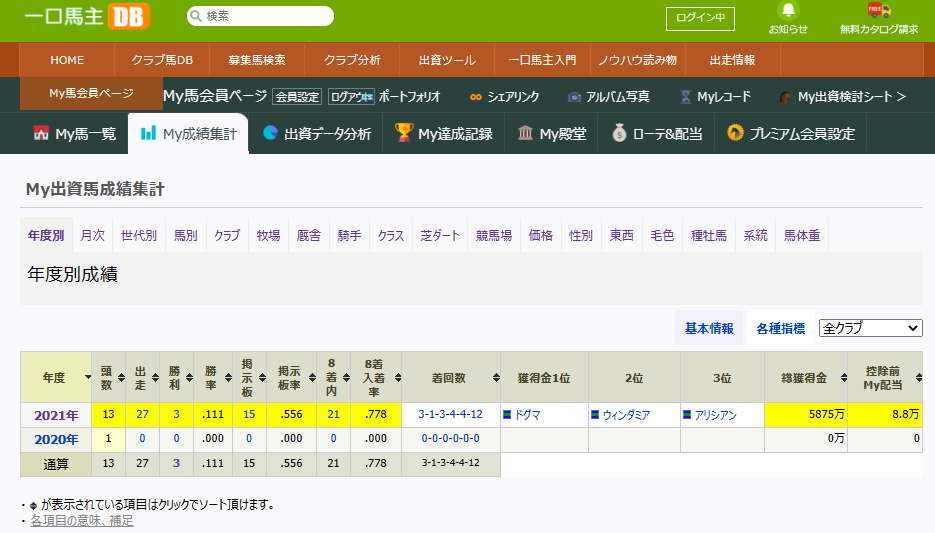Image resolution: width=935 pixels, height=533 pixels.
Task: Open HOME menu item
Action: [x=67, y=60]
